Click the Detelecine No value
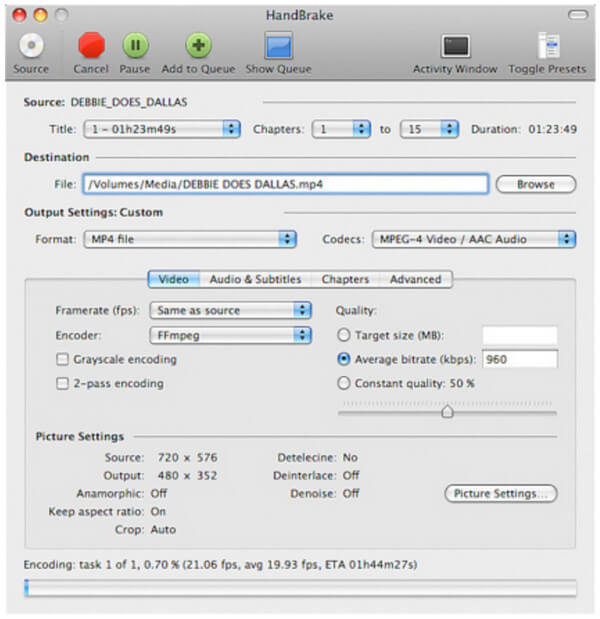Image resolution: width=600 pixels, height=619 pixels. [x=350, y=457]
